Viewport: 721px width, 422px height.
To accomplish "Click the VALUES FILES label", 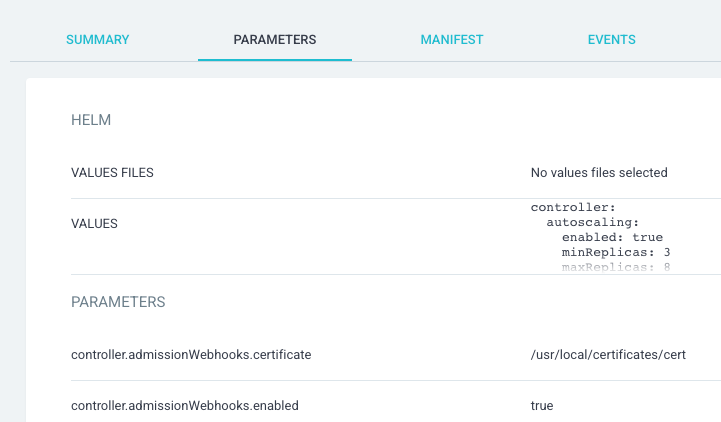I will click(x=112, y=173).
